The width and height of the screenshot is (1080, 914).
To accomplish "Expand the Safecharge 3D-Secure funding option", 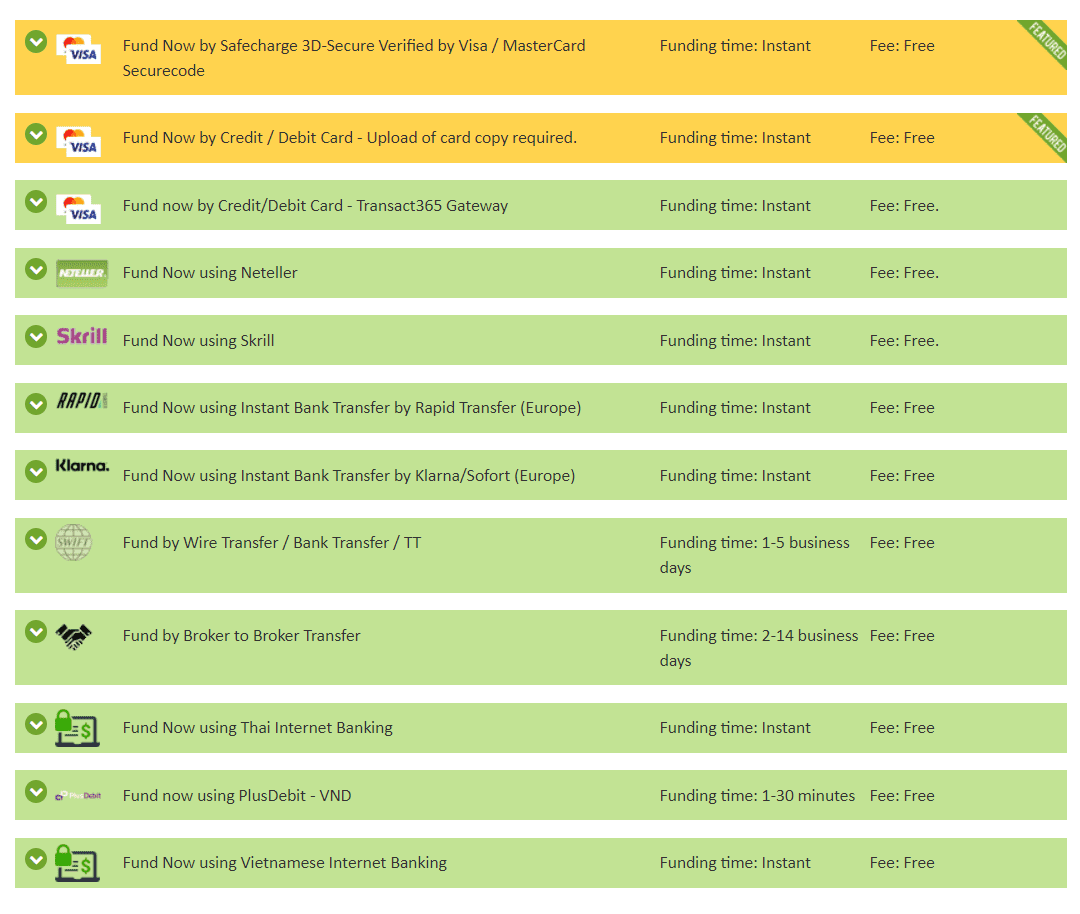I will (36, 42).
